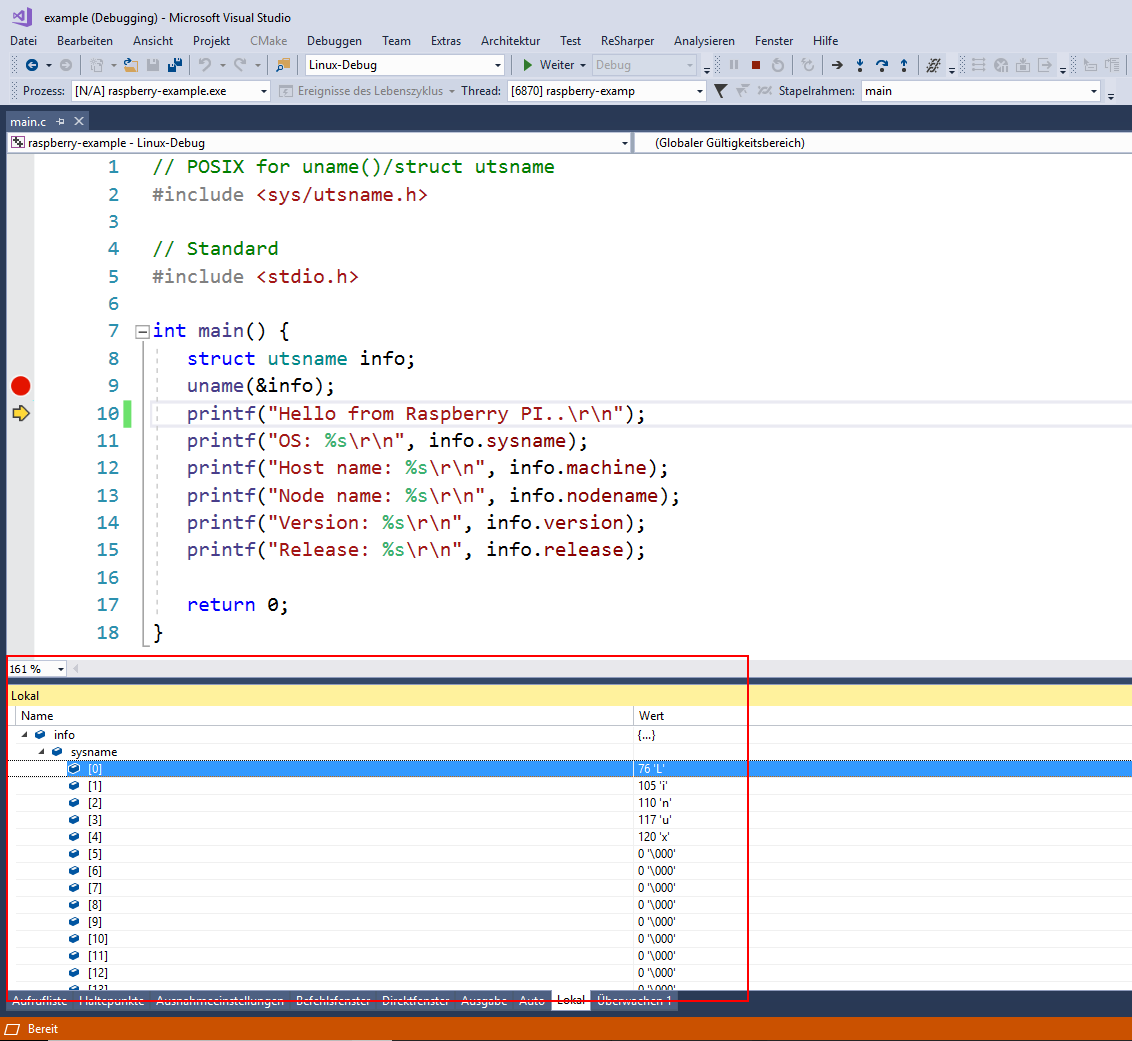Collapse the sysname array node
The width and height of the screenshot is (1132, 1041).
tap(41, 752)
